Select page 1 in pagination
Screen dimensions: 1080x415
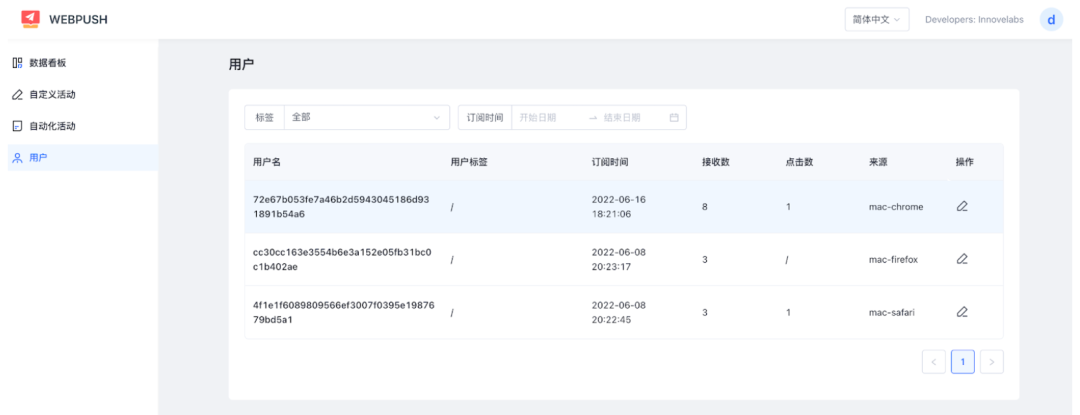(962, 362)
